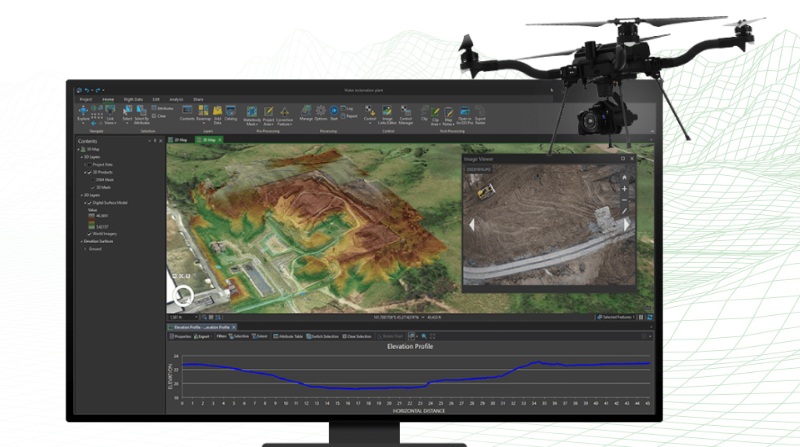800x447 pixels.
Task: Collapse the ribbon with the arrow
Action: tap(652, 132)
